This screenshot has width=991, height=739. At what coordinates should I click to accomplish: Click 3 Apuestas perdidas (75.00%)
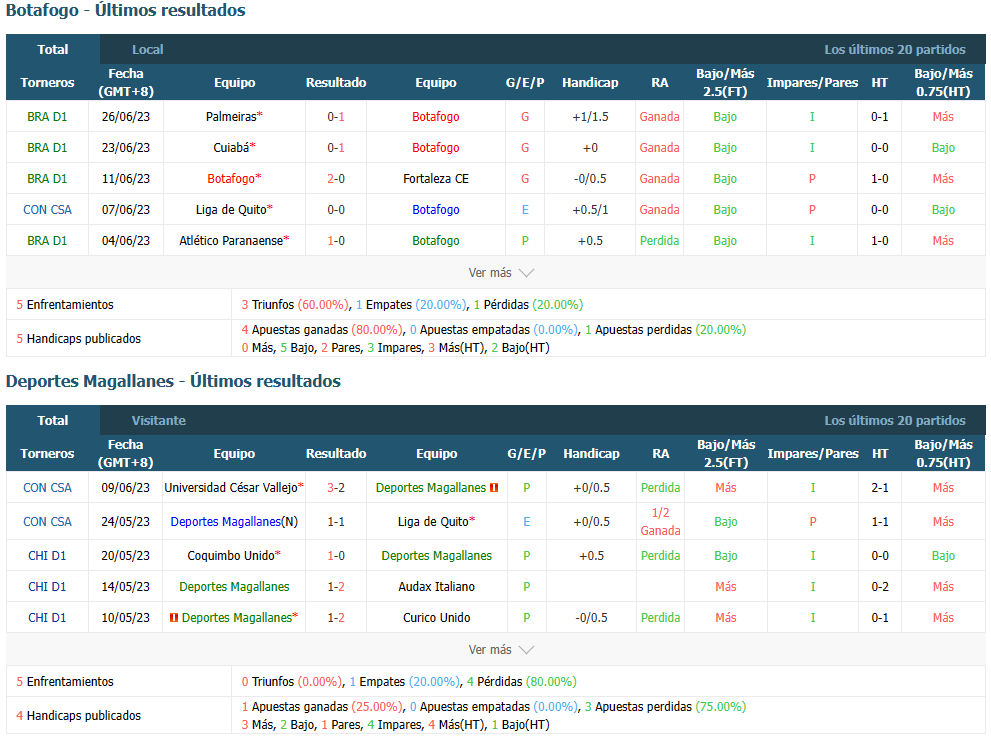point(666,706)
